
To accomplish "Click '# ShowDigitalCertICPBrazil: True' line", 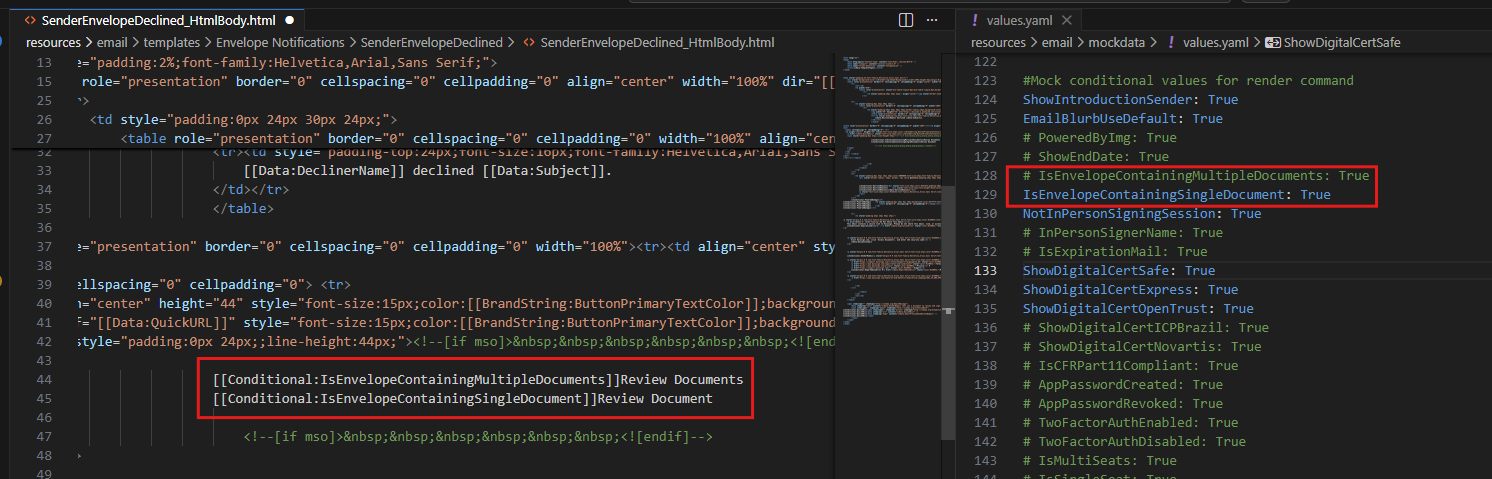I will point(1146,327).
